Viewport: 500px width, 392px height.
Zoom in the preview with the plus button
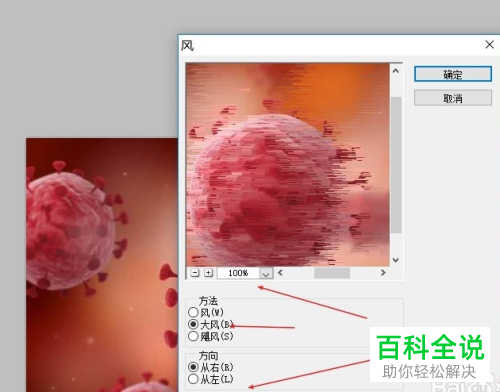208,273
